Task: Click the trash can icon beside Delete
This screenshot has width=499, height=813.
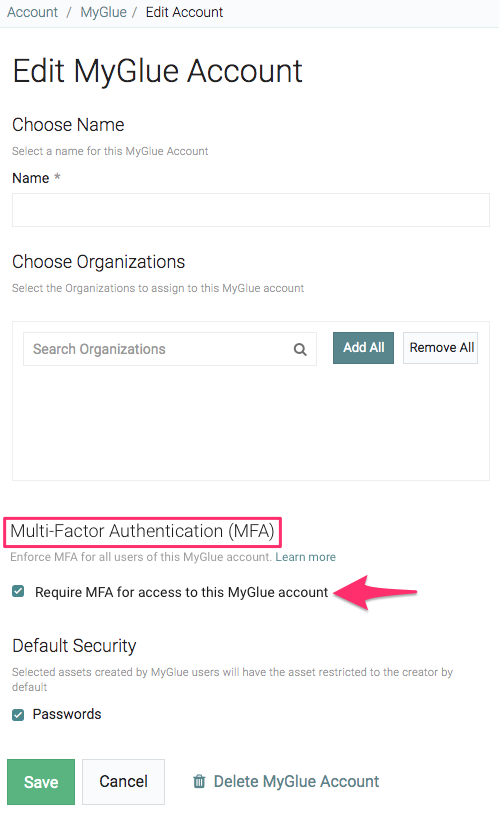Action: 199,781
